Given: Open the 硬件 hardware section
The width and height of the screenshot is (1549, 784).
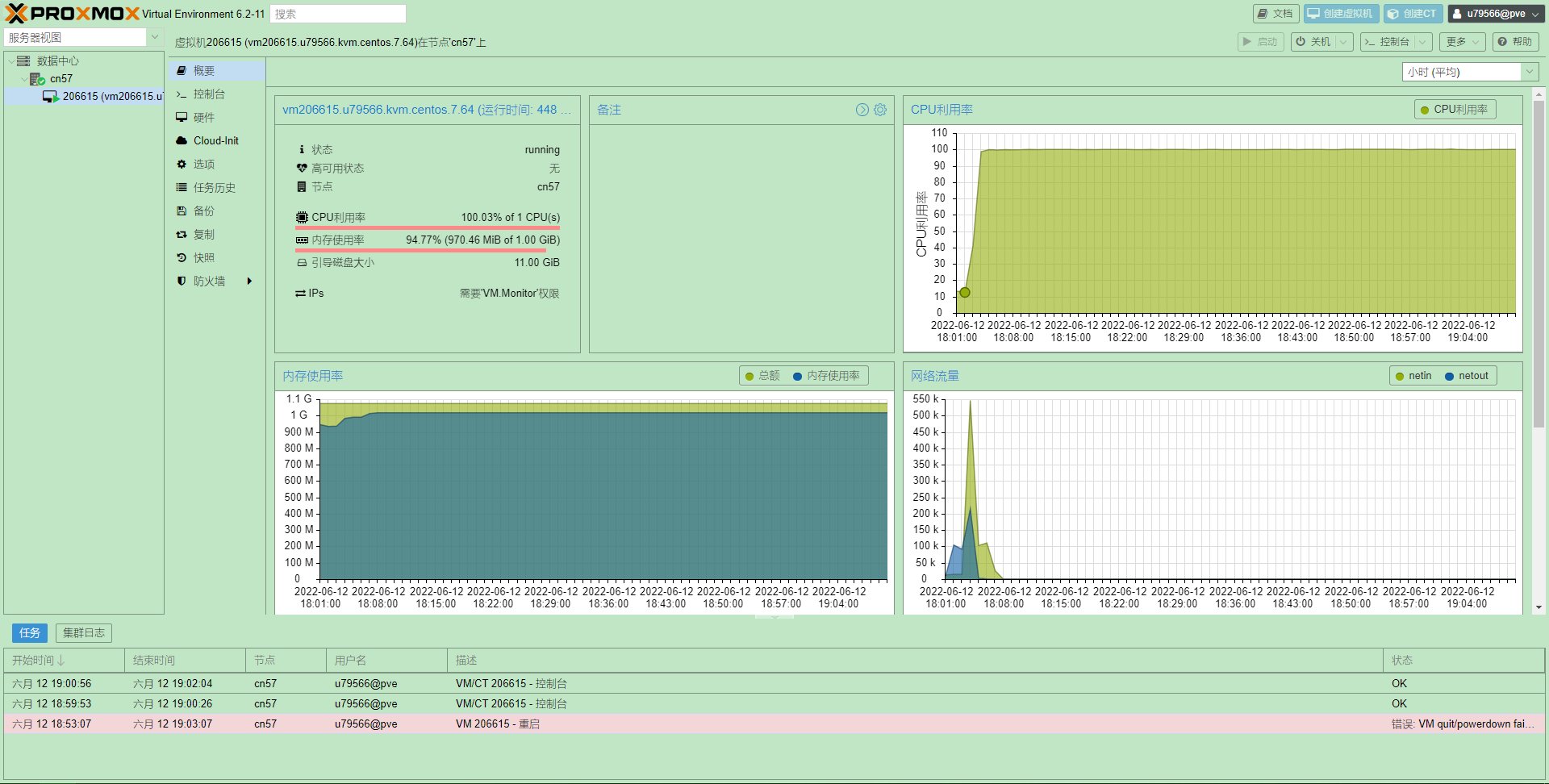Looking at the screenshot, I should (x=216, y=118).
